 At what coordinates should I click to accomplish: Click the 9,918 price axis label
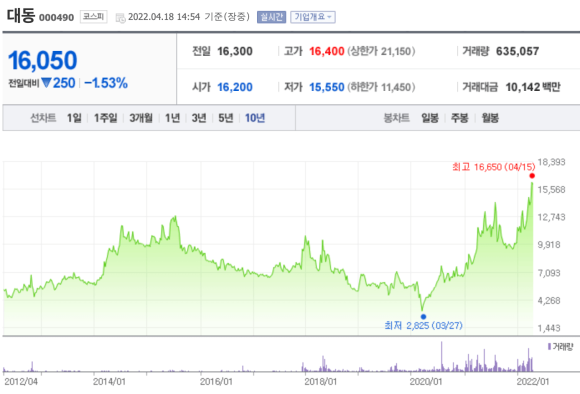click(549, 245)
